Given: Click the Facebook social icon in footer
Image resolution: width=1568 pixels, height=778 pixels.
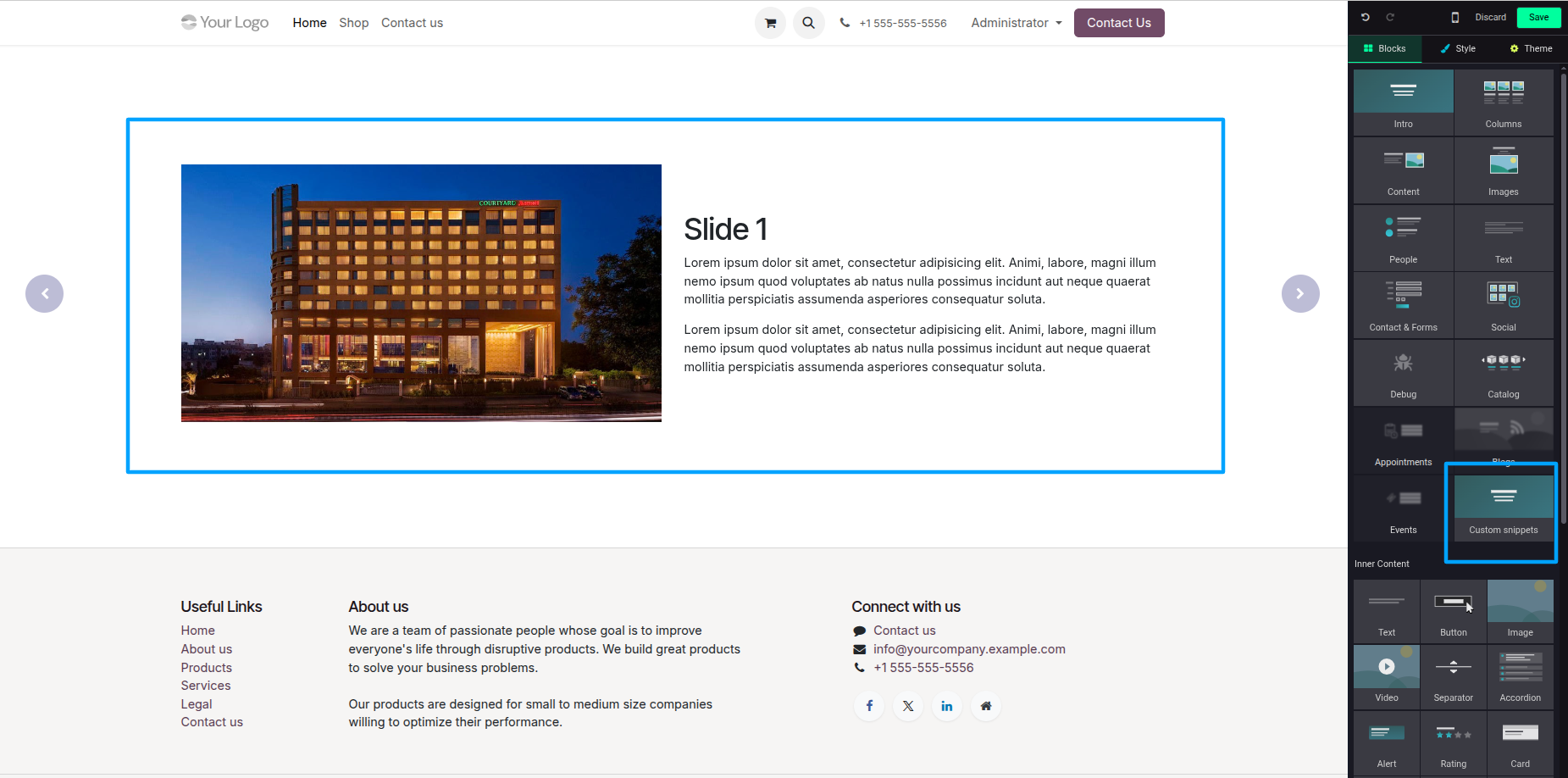Looking at the screenshot, I should (x=869, y=706).
